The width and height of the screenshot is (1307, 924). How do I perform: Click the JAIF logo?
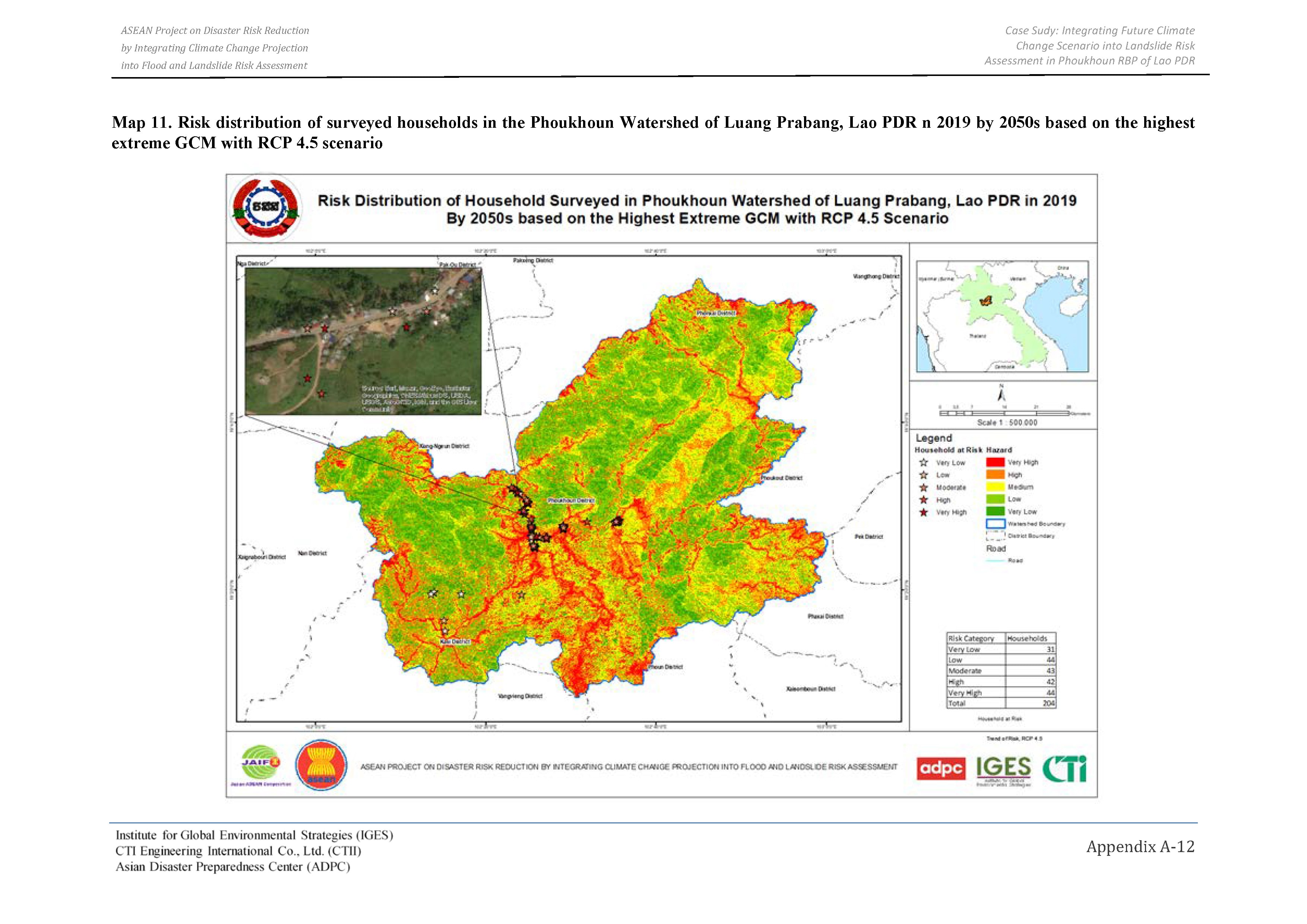point(261,765)
